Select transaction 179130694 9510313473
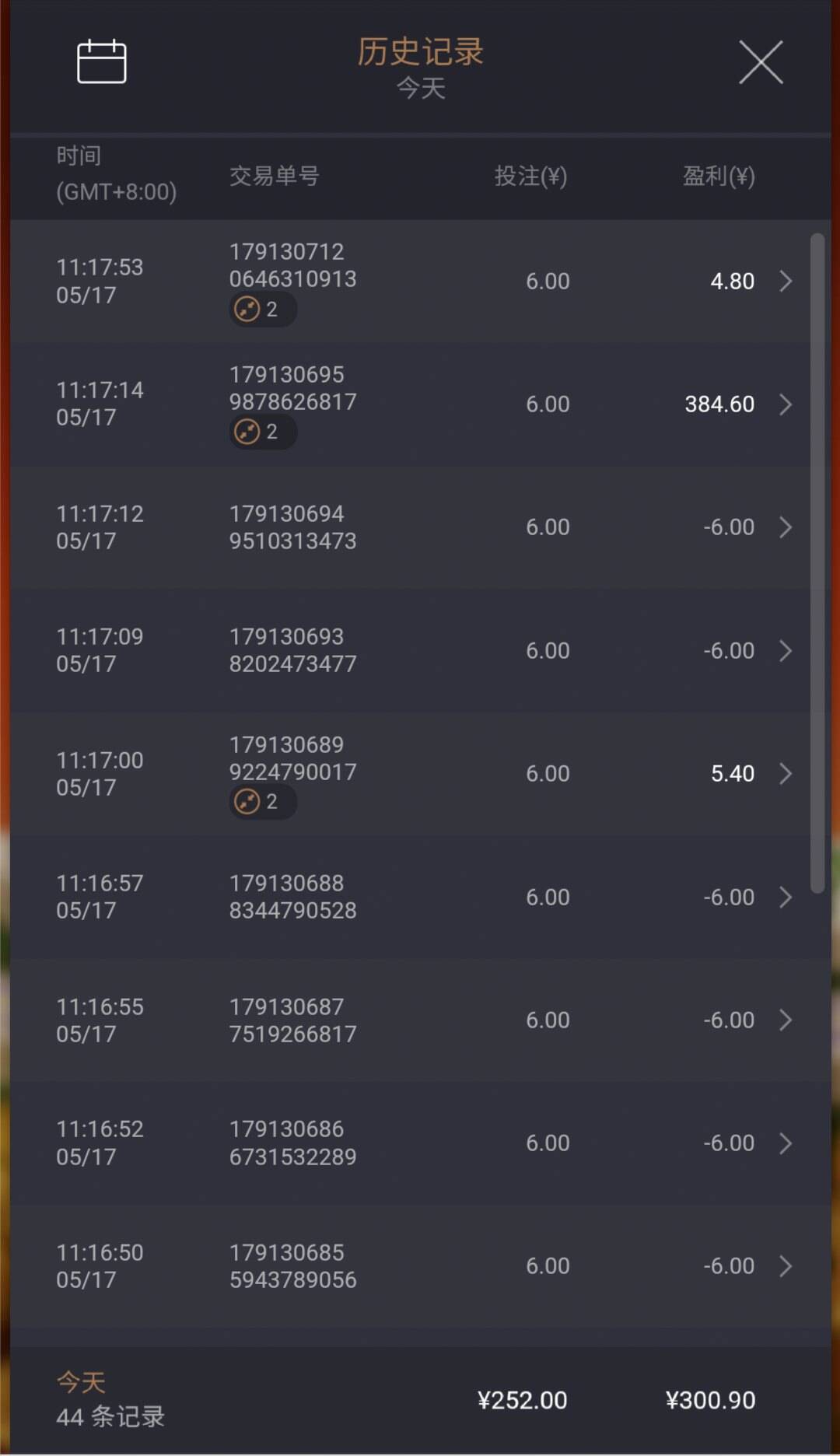Image resolution: width=840 pixels, height=1456 pixels. (x=292, y=527)
